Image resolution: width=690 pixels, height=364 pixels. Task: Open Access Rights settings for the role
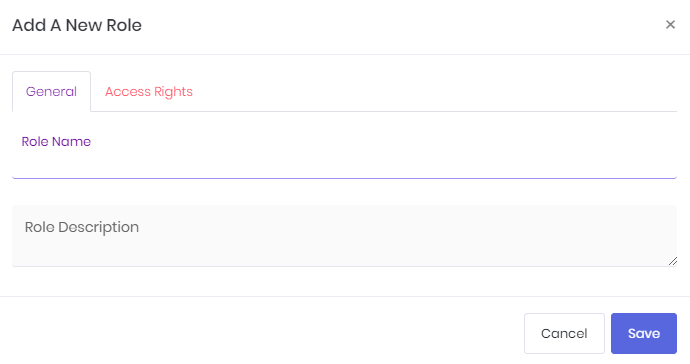(x=149, y=92)
